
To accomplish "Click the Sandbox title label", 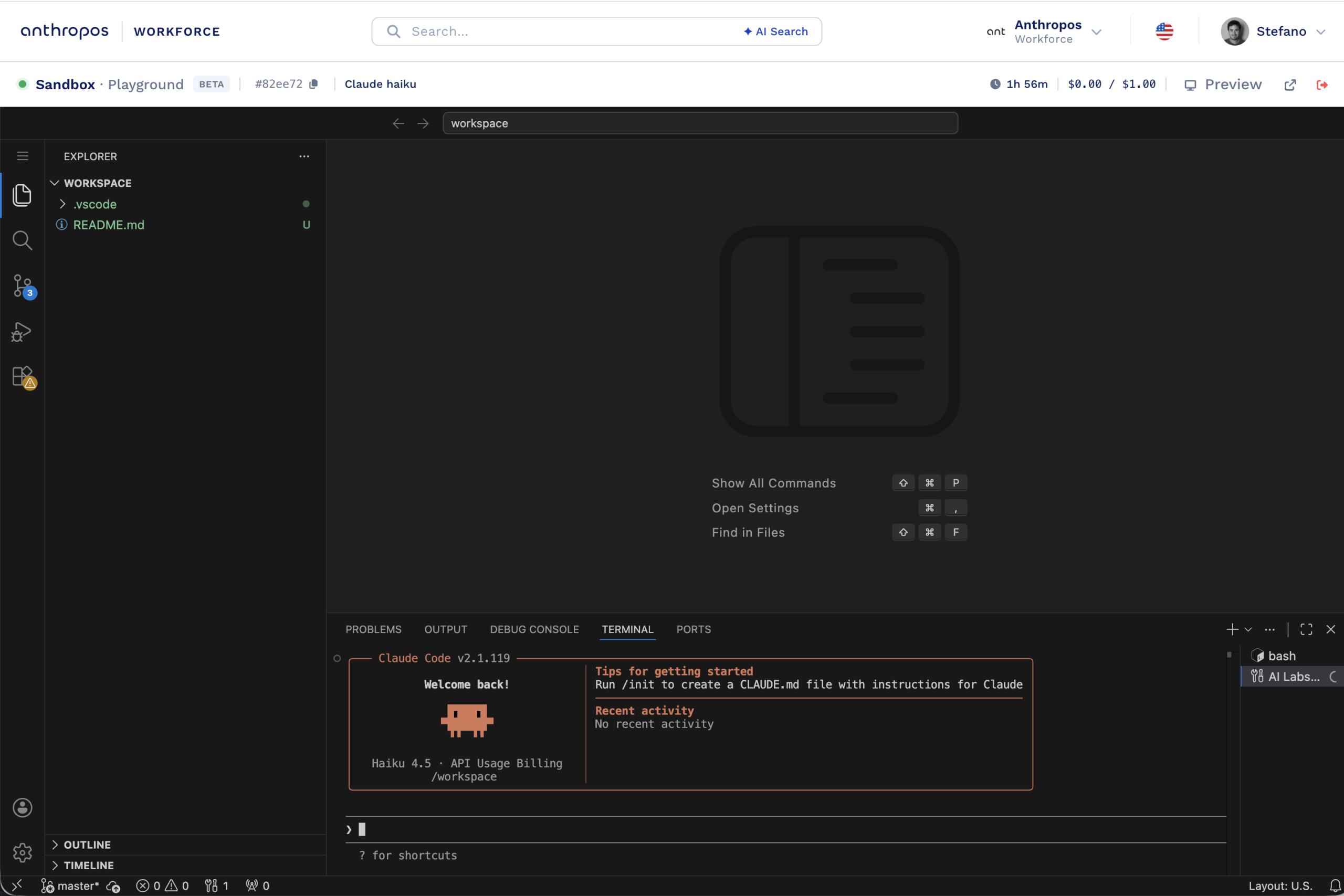I will click(x=65, y=85).
